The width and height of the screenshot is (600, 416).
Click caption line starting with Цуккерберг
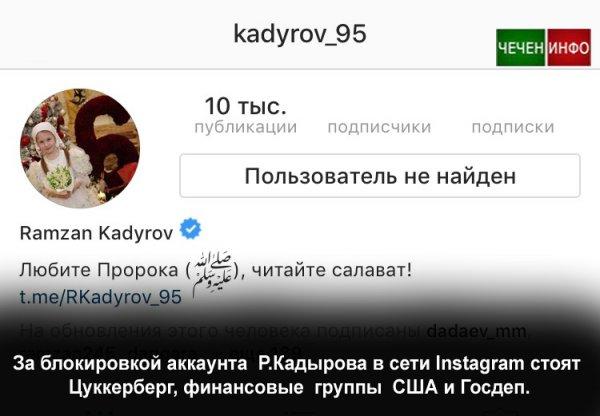click(x=300, y=387)
